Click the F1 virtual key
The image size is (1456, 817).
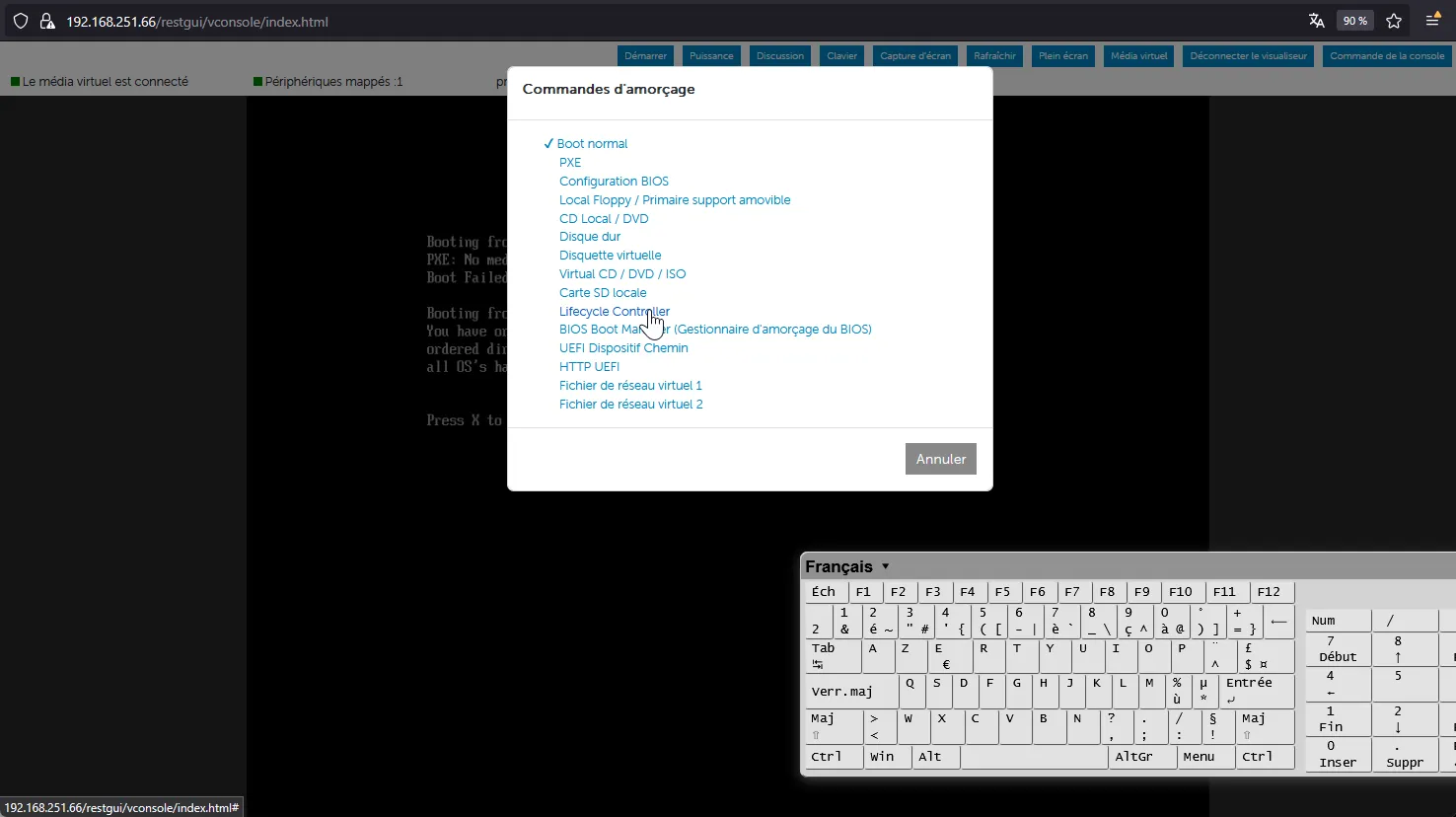tap(864, 592)
